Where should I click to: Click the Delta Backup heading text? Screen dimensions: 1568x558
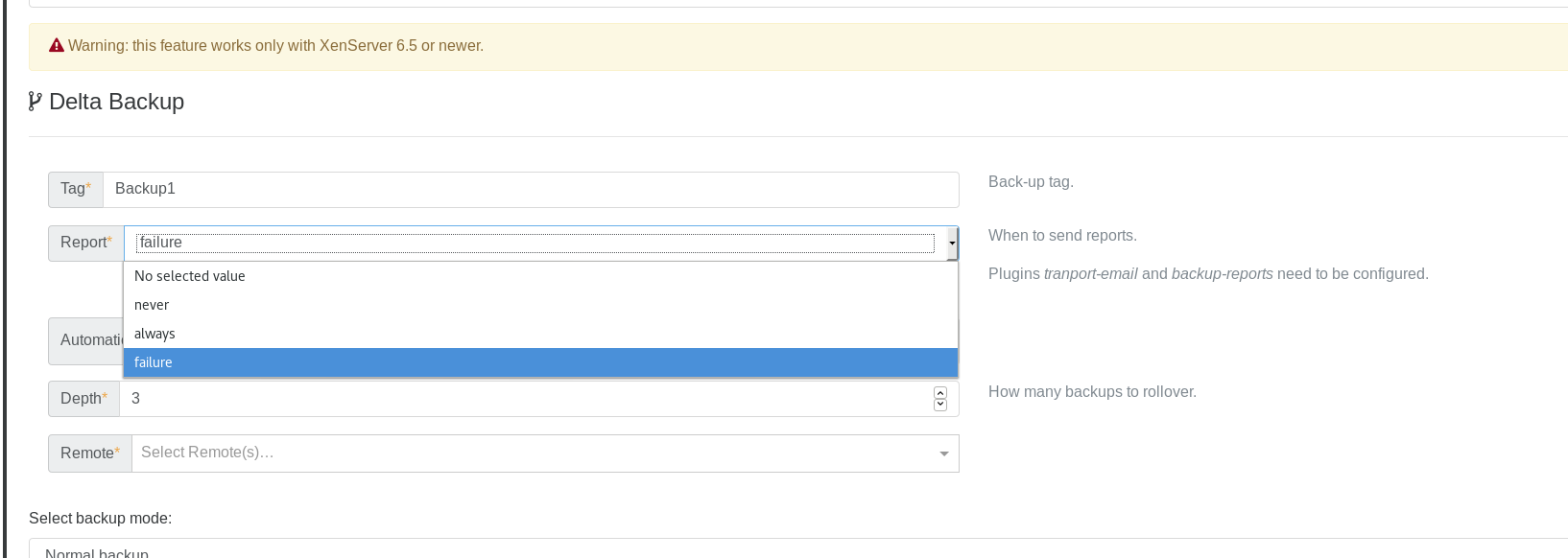point(116,102)
